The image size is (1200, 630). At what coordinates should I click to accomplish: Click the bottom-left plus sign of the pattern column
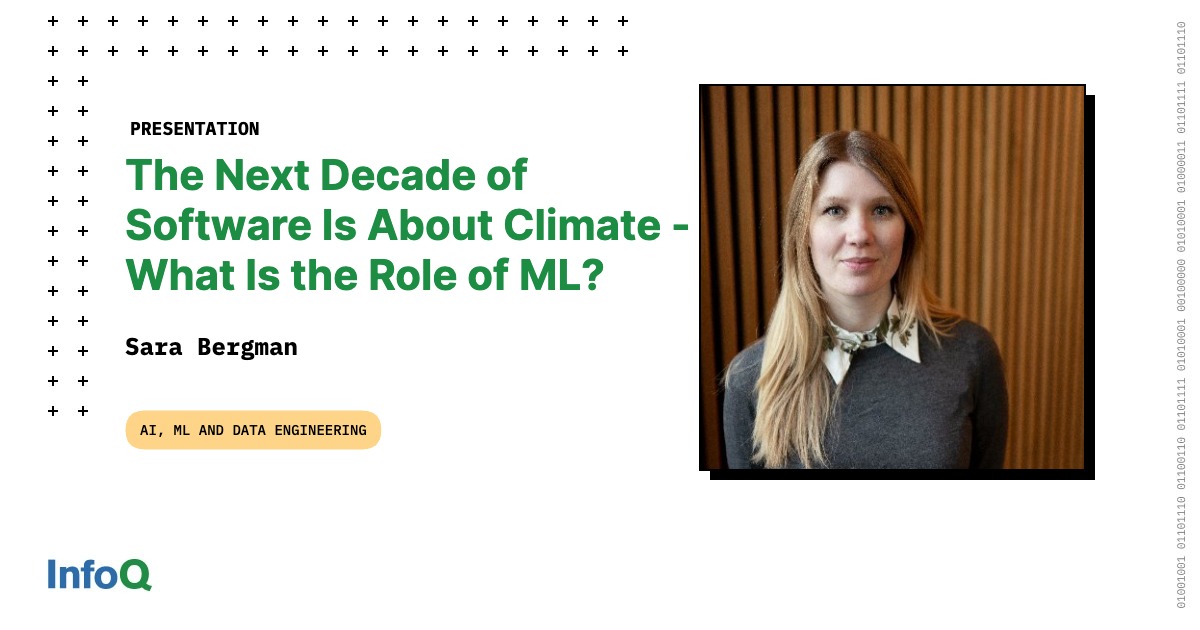[x=53, y=410]
